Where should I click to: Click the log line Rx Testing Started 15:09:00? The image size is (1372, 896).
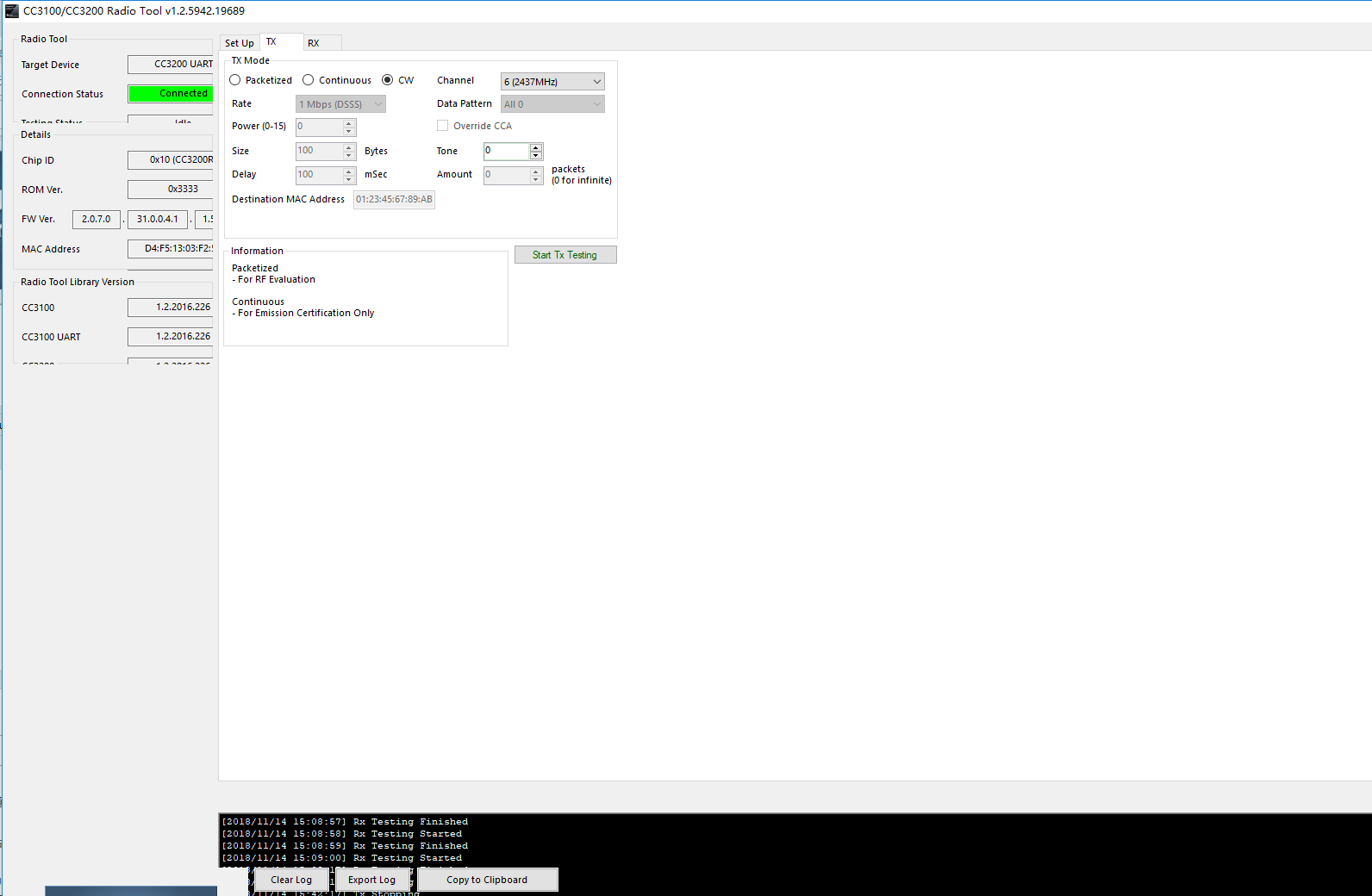(x=342, y=858)
